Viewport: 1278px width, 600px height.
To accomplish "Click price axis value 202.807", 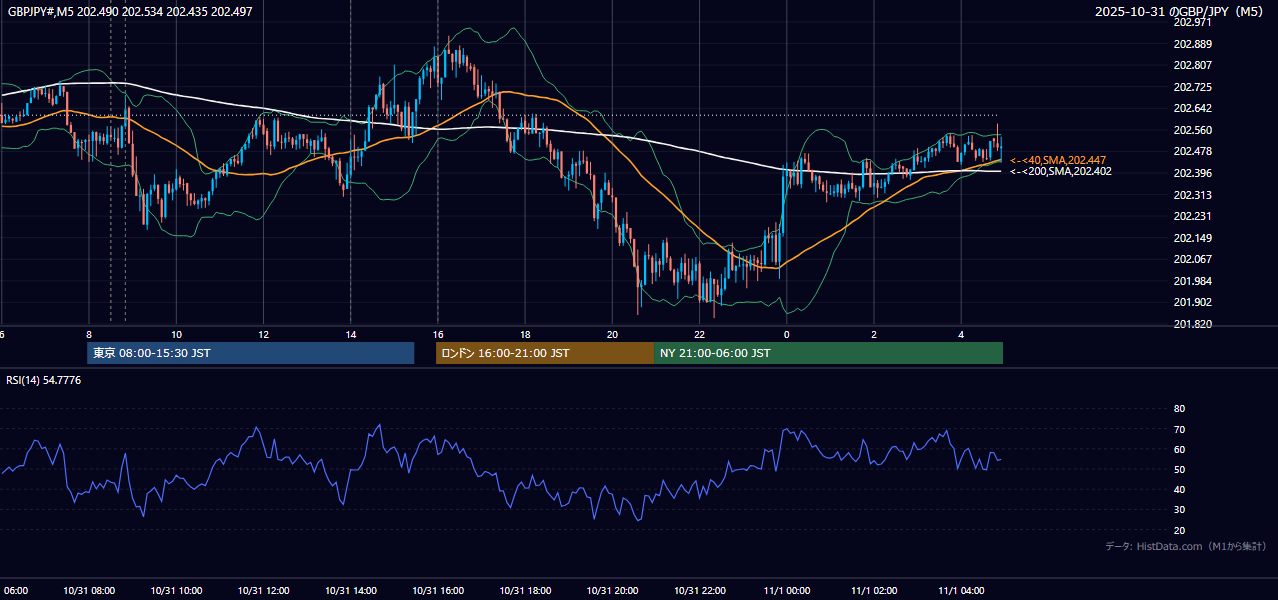I will coord(1193,65).
